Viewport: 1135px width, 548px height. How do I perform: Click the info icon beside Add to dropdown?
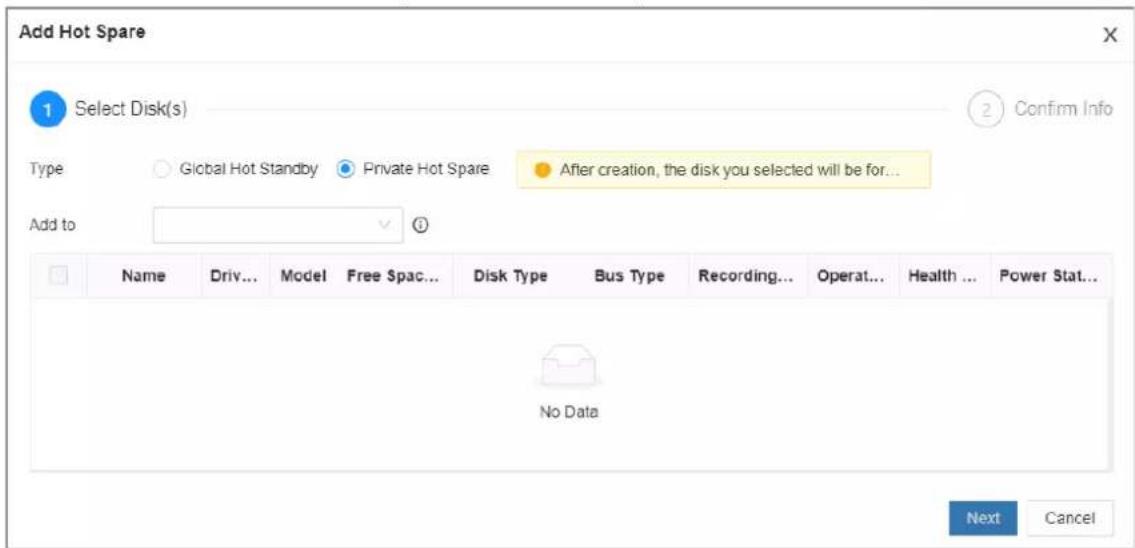tap(420, 225)
